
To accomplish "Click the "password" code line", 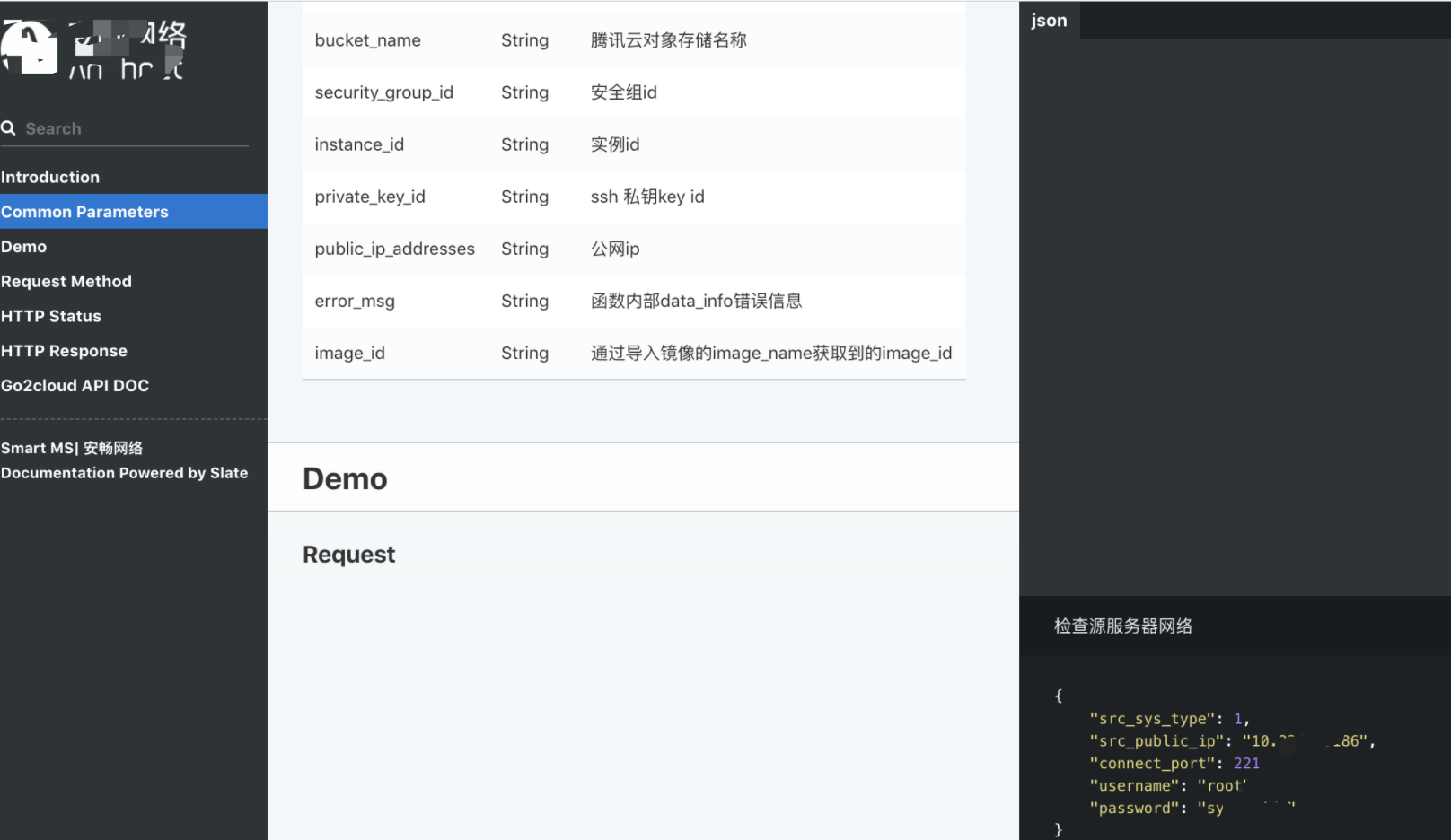I will (x=1192, y=809).
